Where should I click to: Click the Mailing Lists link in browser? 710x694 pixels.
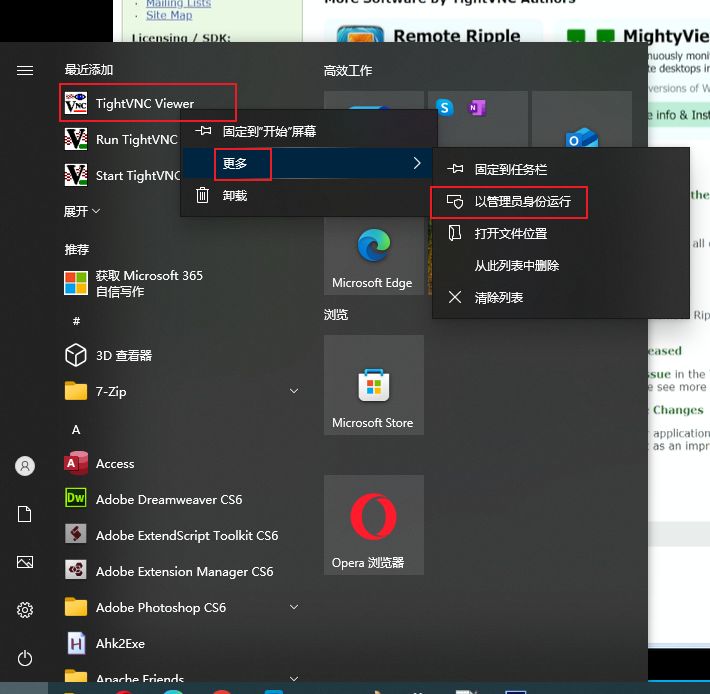tap(178, 4)
